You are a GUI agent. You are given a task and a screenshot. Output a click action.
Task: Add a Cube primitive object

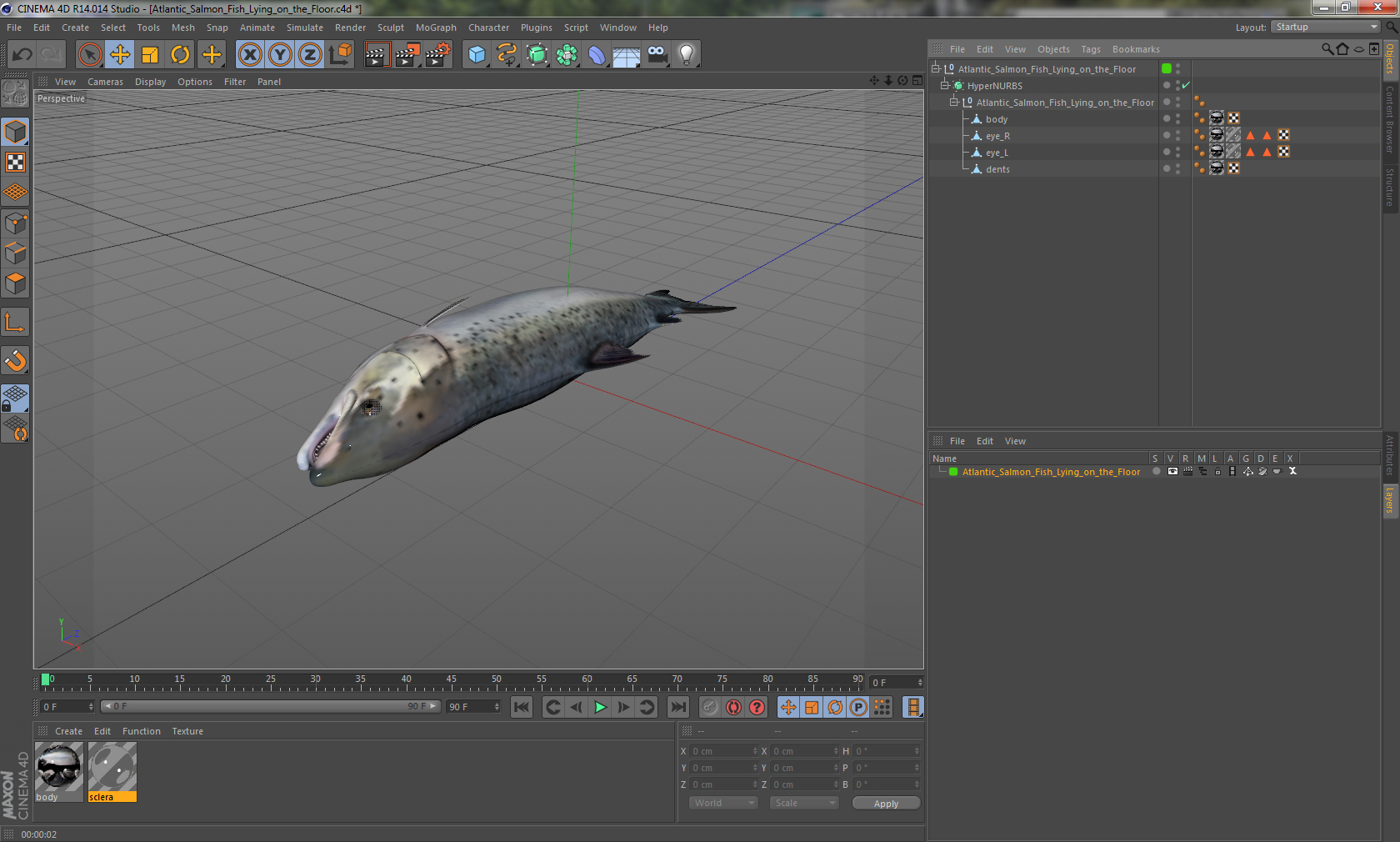[477, 55]
